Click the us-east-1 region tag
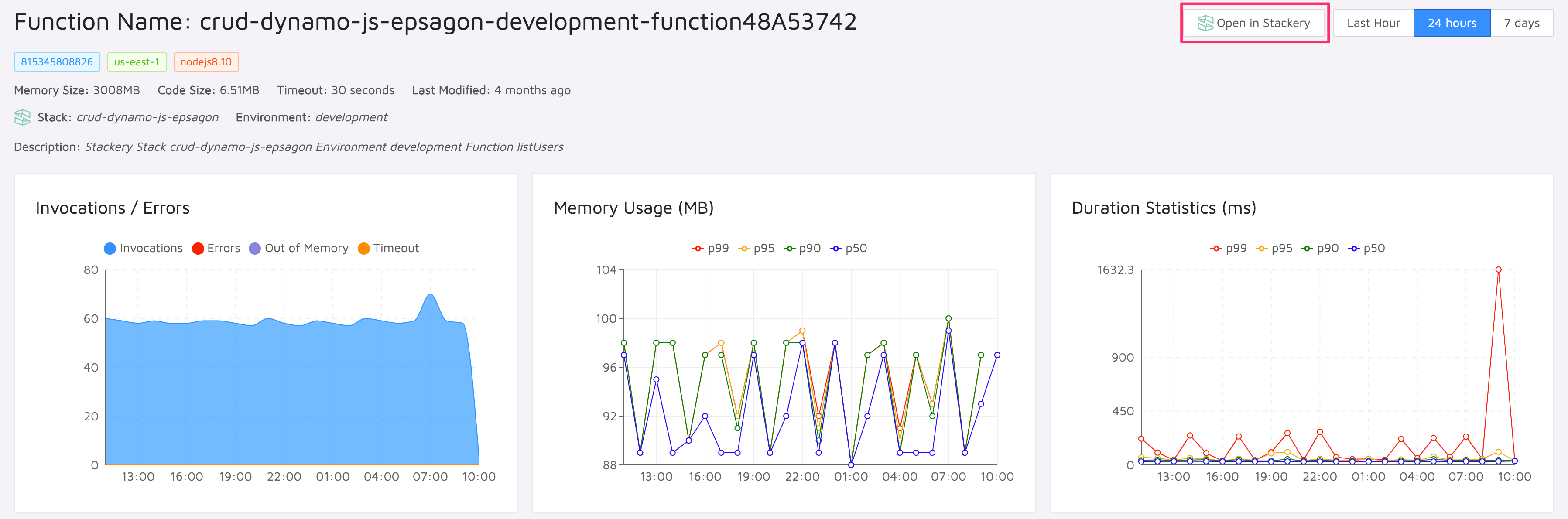 137,62
